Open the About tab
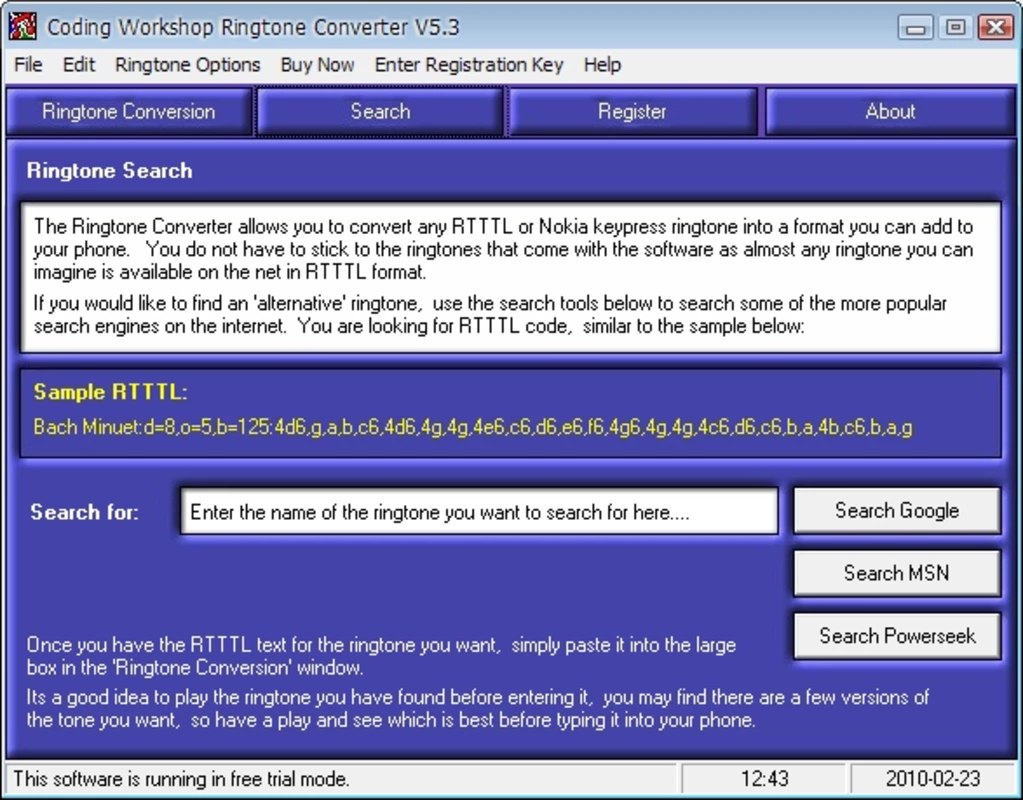The height and width of the screenshot is (800, 1023). click(890, 112)
